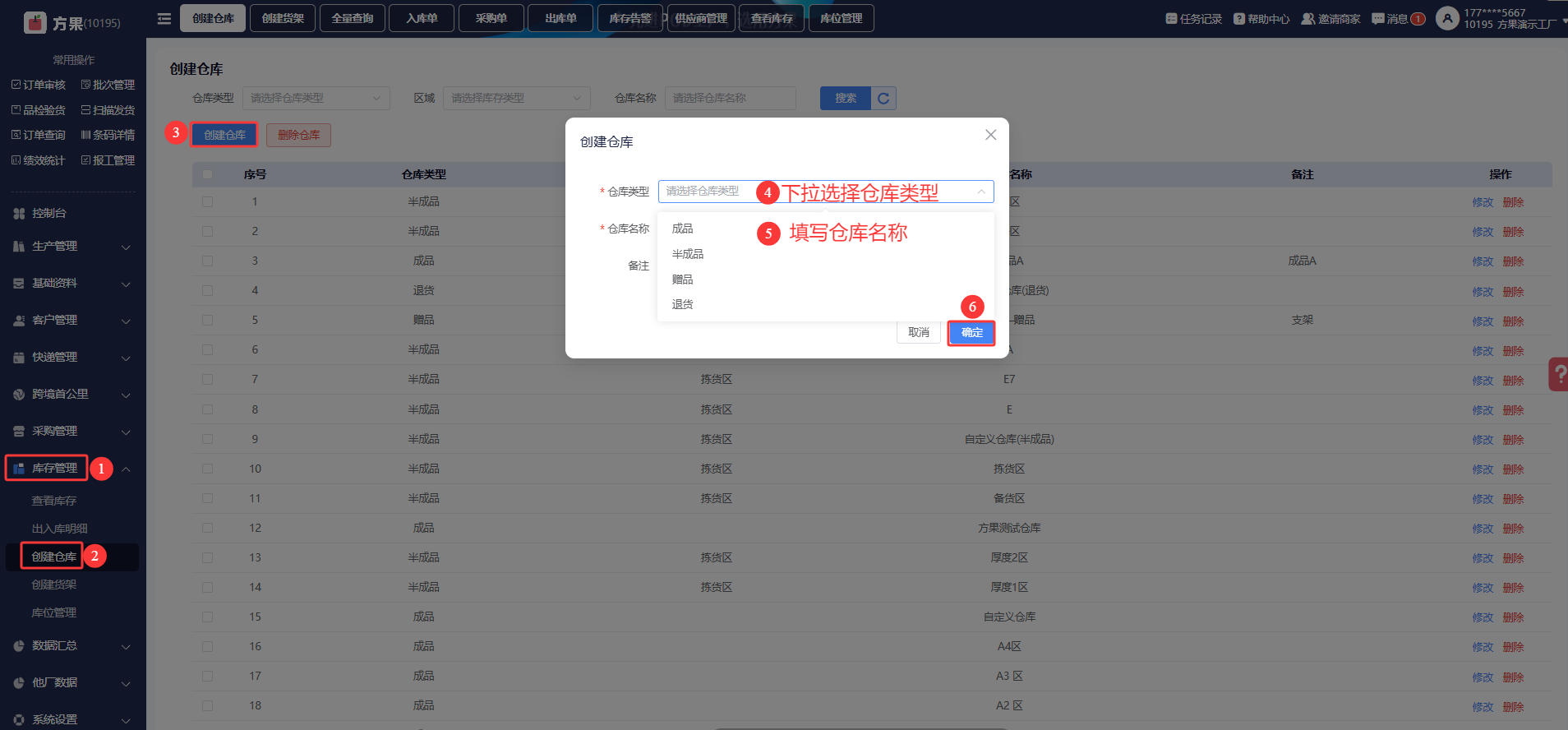Switch to the 全量查询 tab
1568x730 pixels.
[x=353, y=18]
